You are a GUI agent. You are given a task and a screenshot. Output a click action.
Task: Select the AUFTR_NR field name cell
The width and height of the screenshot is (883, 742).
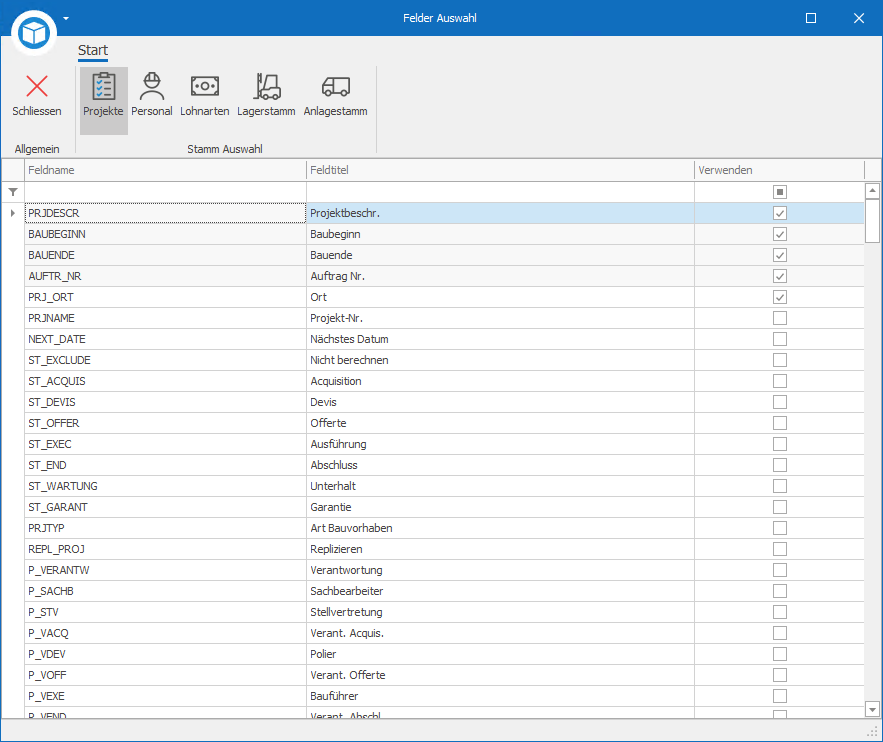point(165,276)
